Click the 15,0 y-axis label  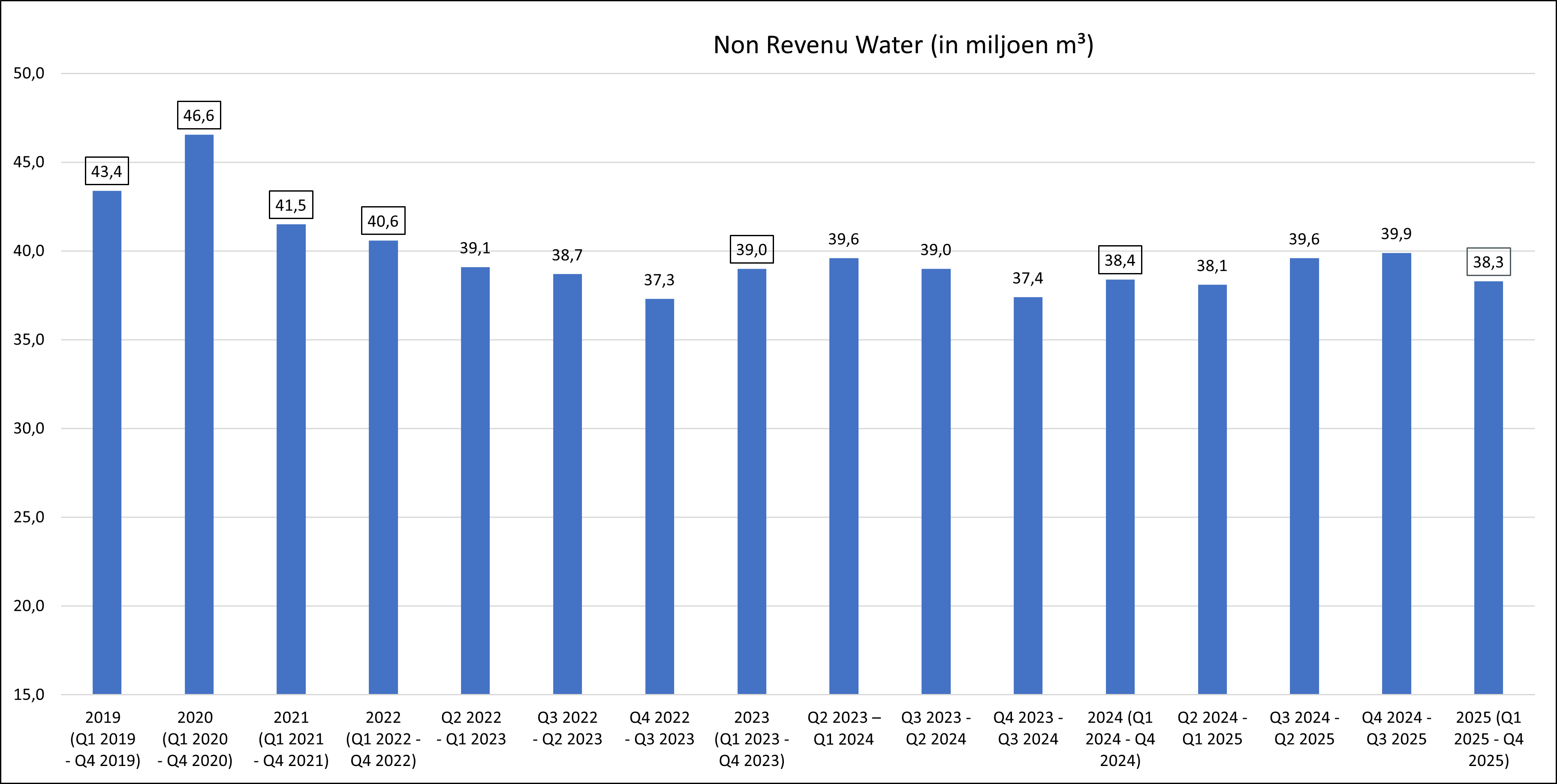click(29, 694)
